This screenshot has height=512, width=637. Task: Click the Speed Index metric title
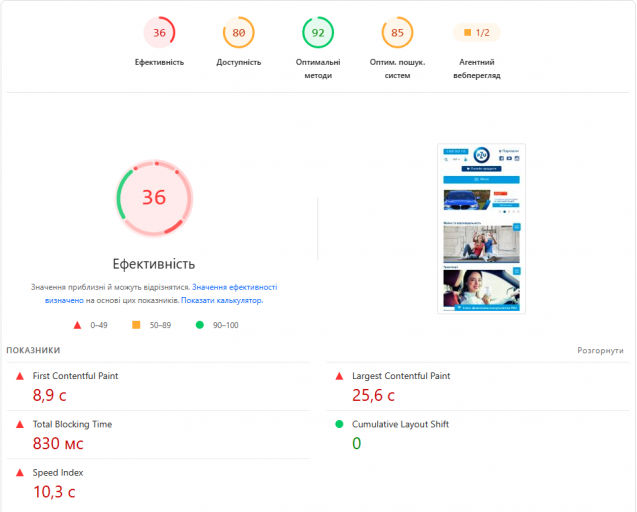(x=58, y=473)
